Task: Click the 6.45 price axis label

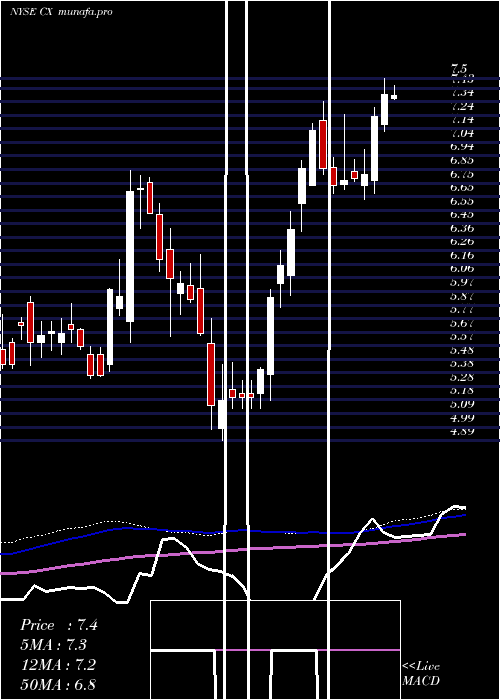Action: [462, 214]
